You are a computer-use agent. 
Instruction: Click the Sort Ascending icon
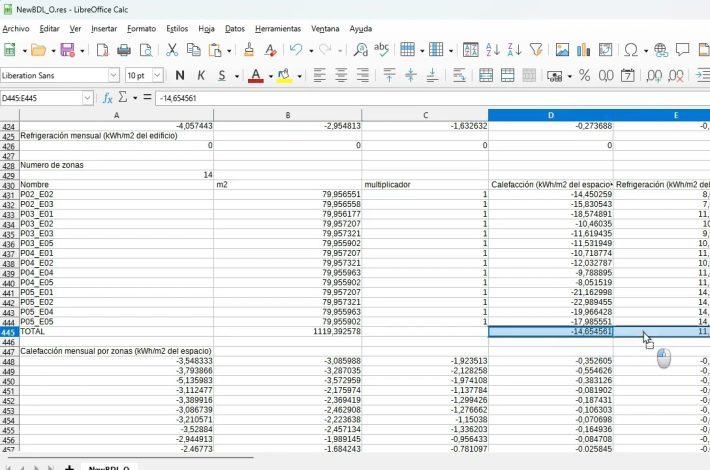[x=492, y=49]
